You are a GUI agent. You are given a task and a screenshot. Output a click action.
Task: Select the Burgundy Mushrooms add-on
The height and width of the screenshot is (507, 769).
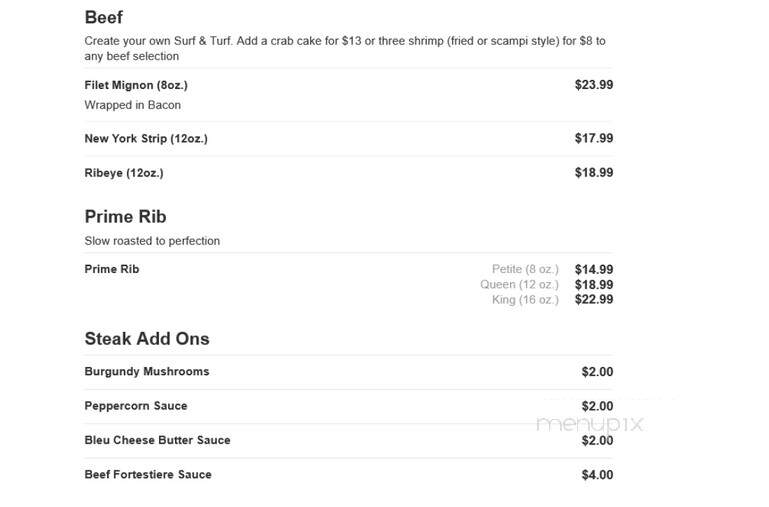click(147, 372)
